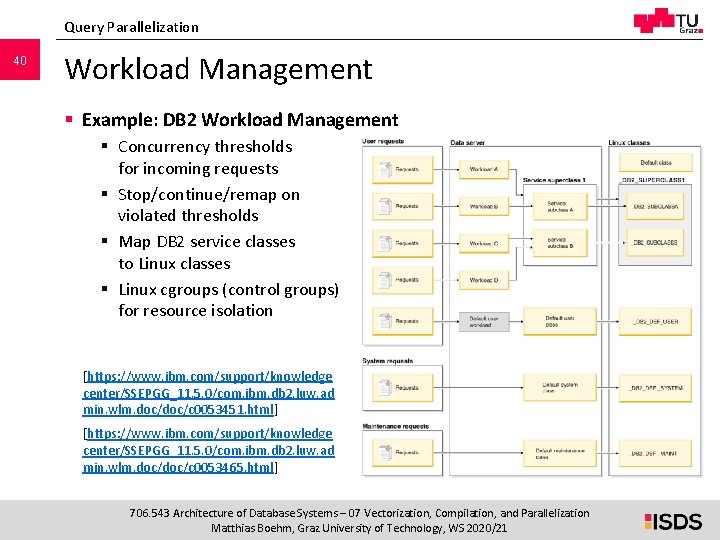Select the System requests label
The height and width of the screenshot is (540, 720).
coord(388,361)
